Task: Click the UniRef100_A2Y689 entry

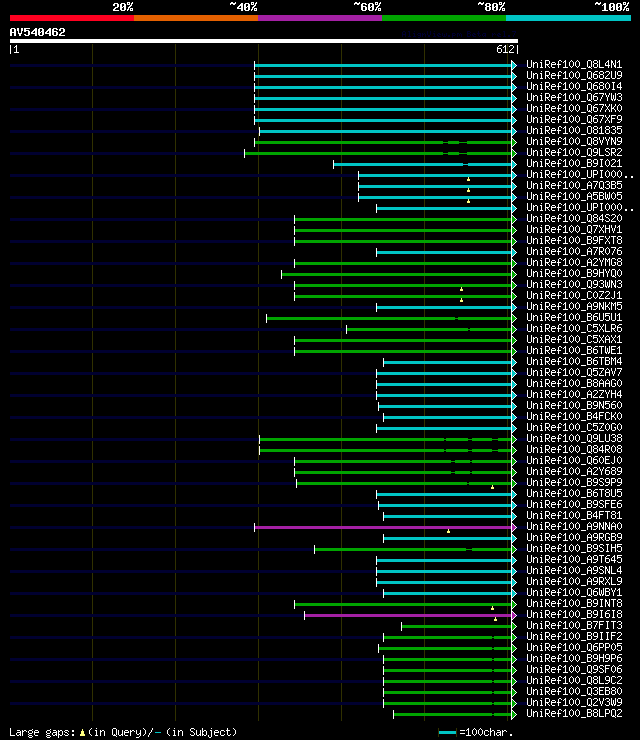Action: coord(574,471)
